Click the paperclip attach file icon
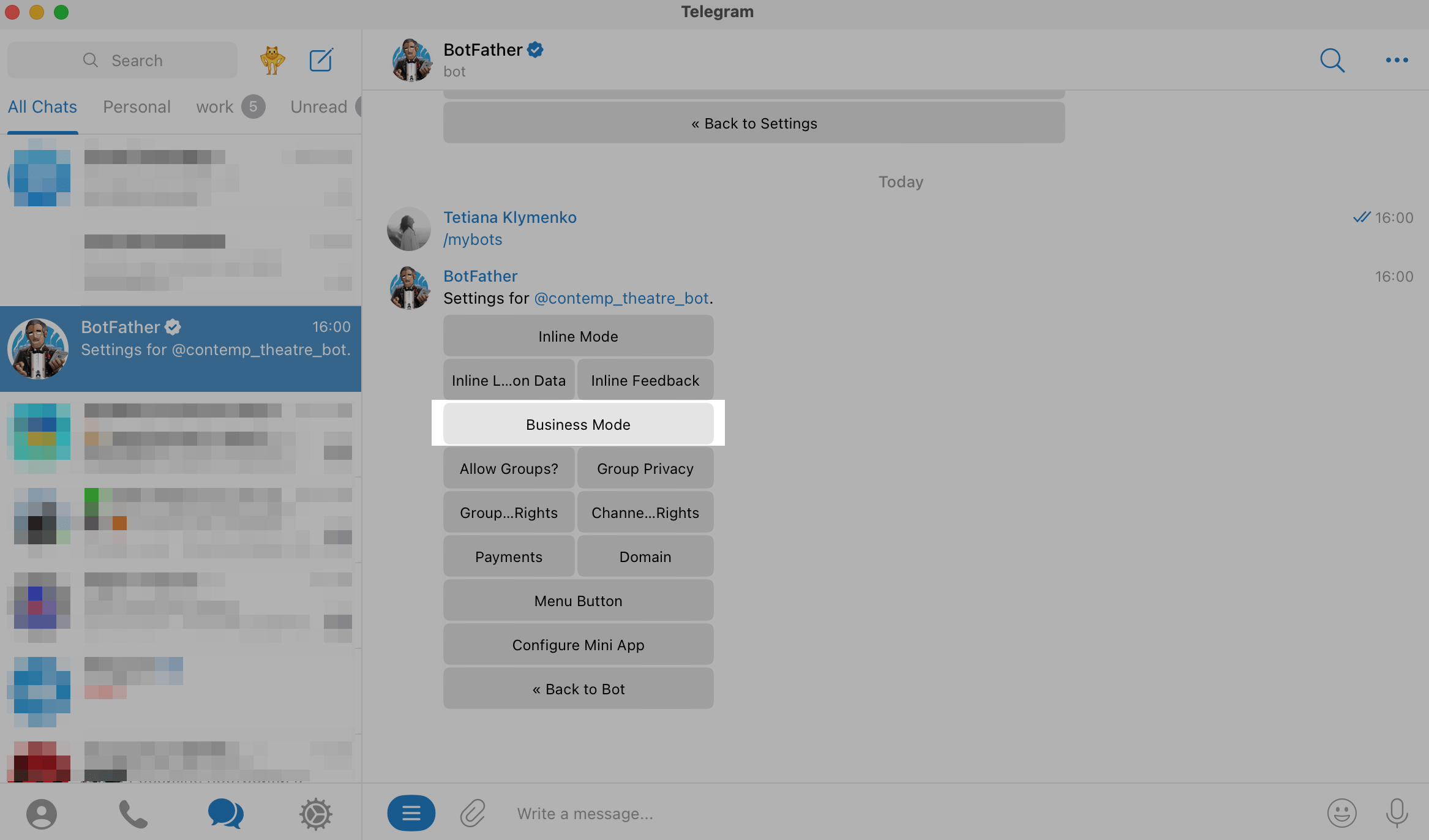 tap(473, 813)
